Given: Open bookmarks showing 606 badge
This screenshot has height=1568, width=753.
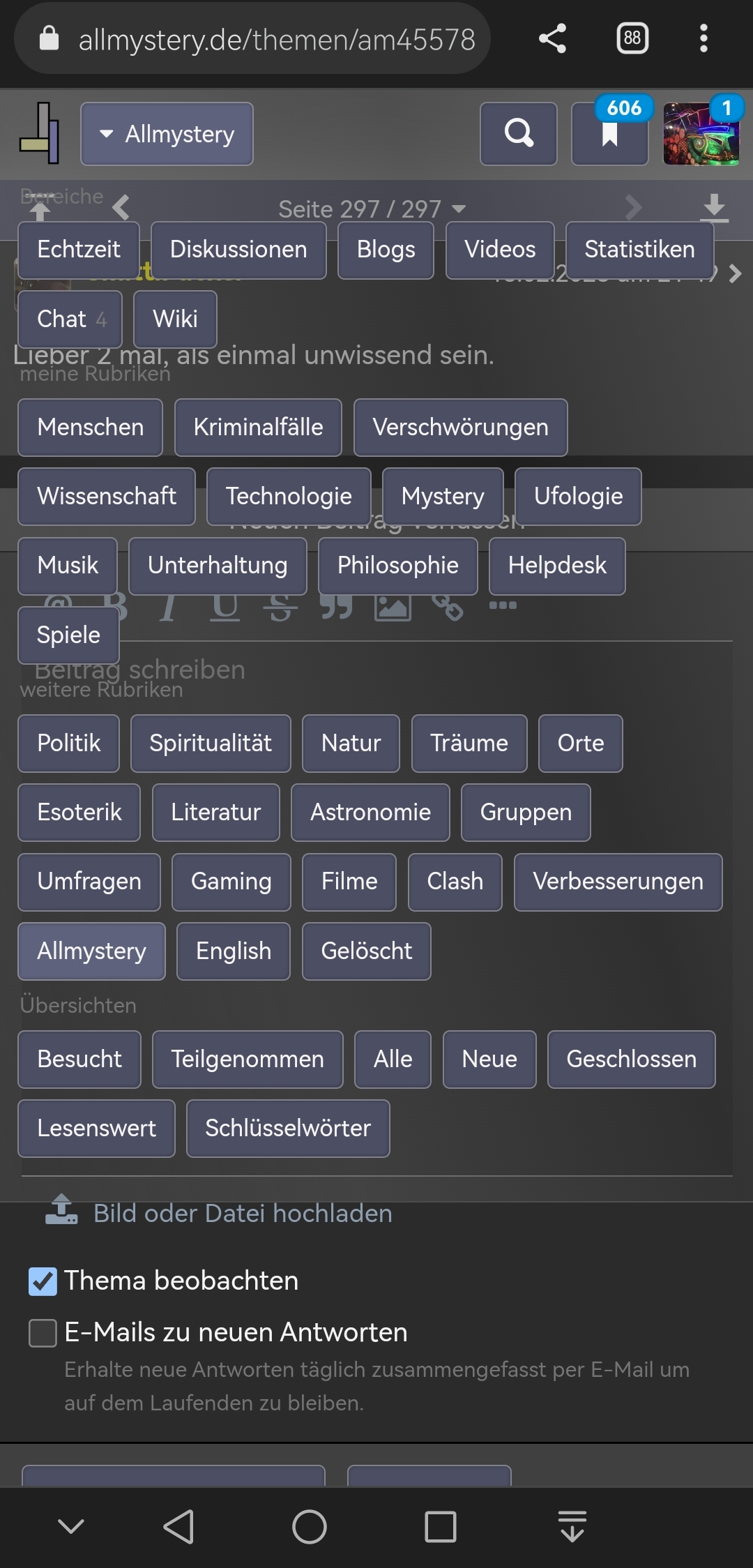Looking at the screenshot, I should coord(610,133).
